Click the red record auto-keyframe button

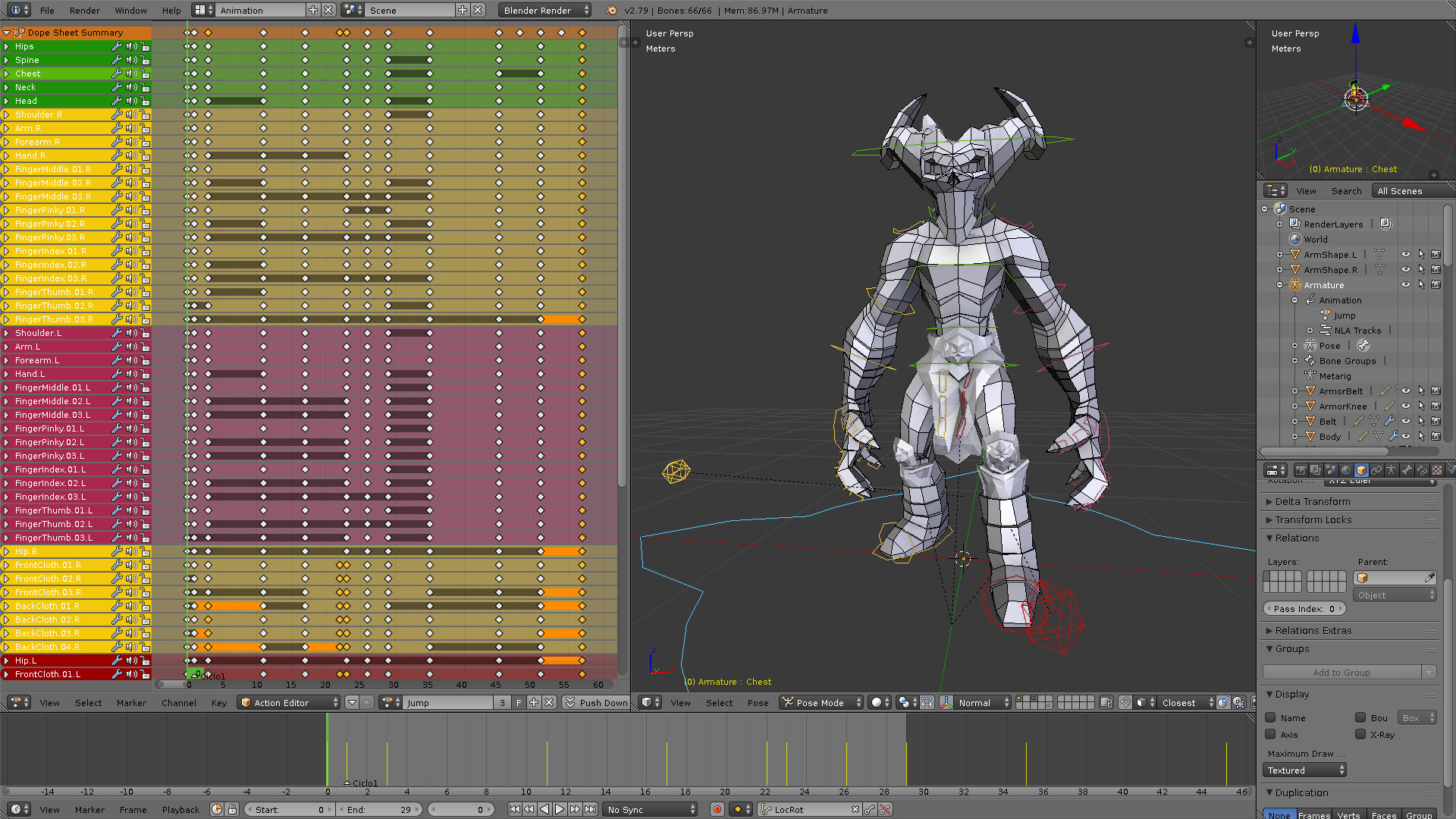717,810
